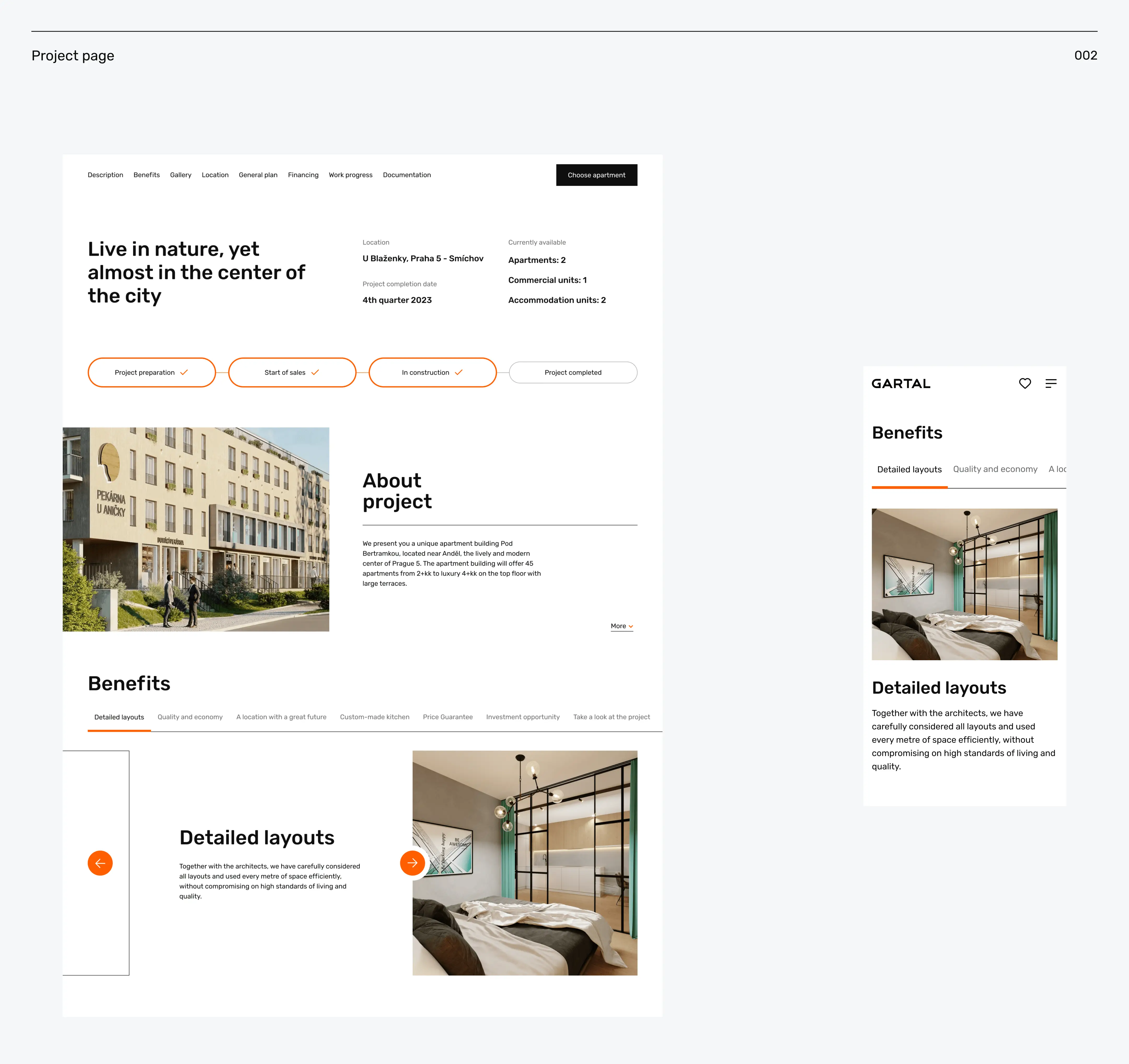The width and height of the screenshot is (1129, 1064).
Task: Select mobile Quality and economy tab
Action: (994, 469)
